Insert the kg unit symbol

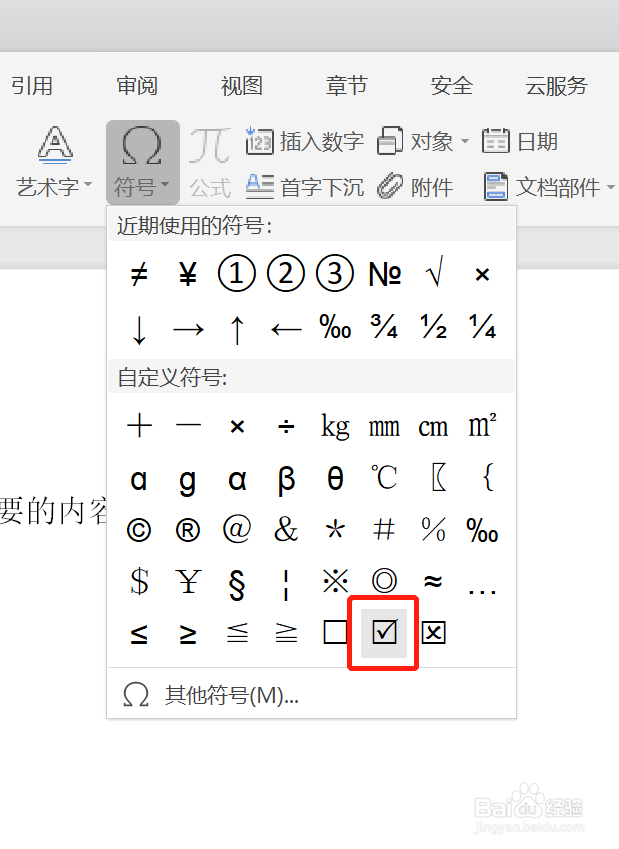pyautogui.click(x=335, y=428)
